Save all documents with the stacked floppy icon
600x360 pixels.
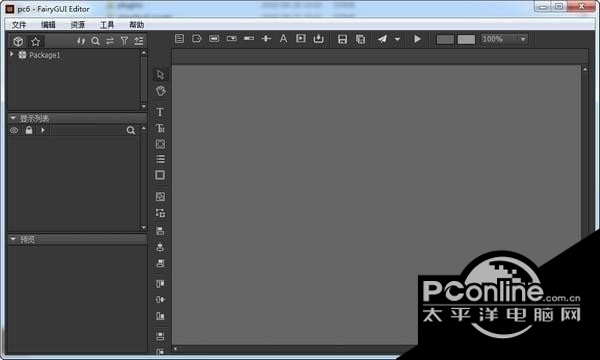360,39
